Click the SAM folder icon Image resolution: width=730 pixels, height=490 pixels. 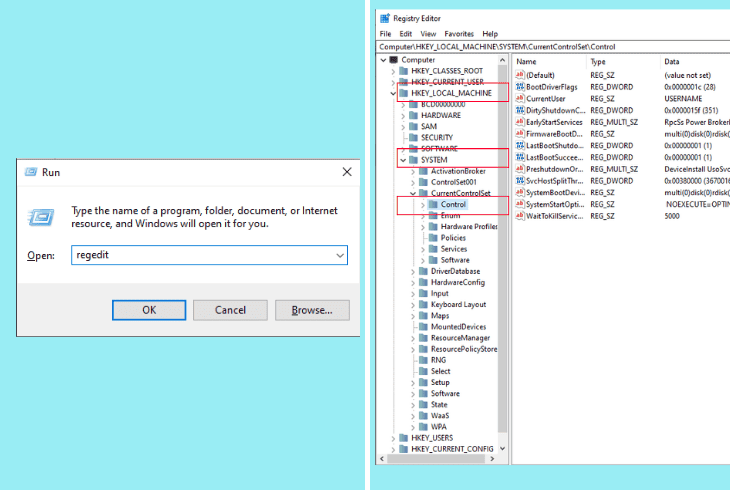(x=413, y=126)
